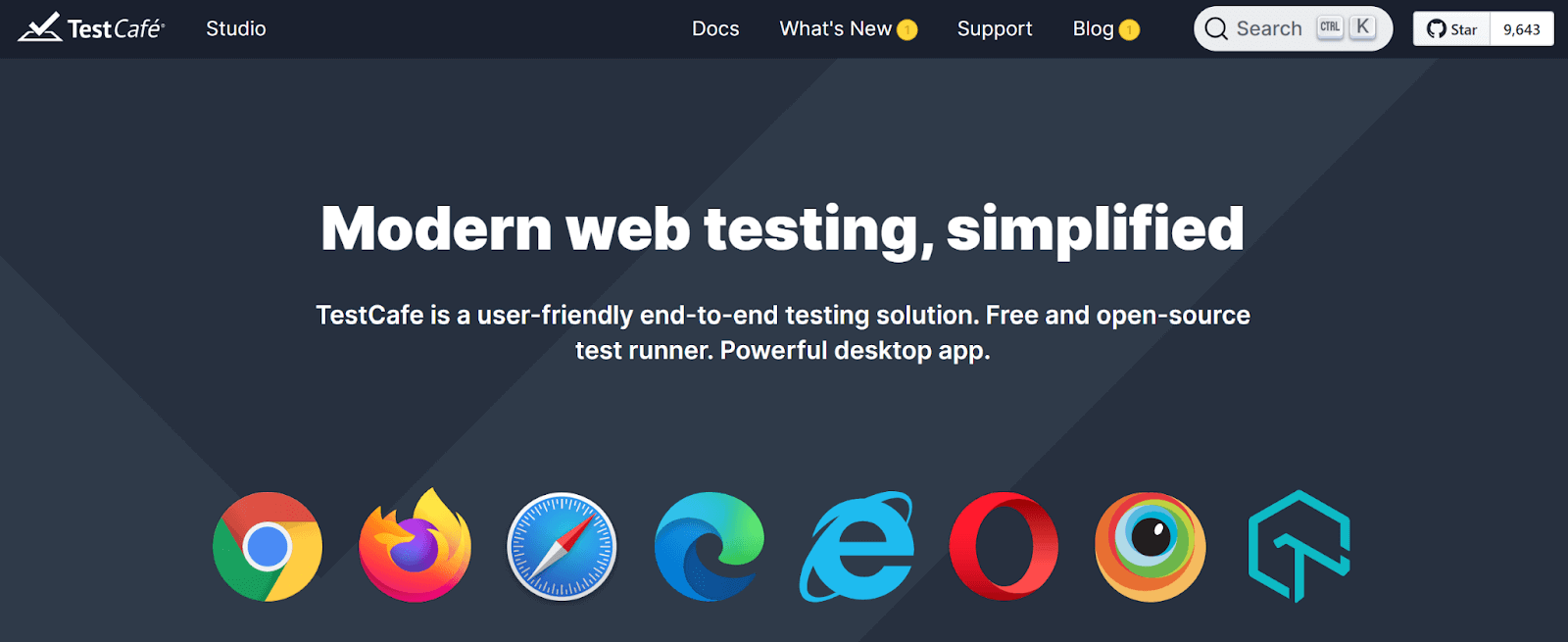Click the Google Chrome browser icon
1568x642 pixels.
268,546
